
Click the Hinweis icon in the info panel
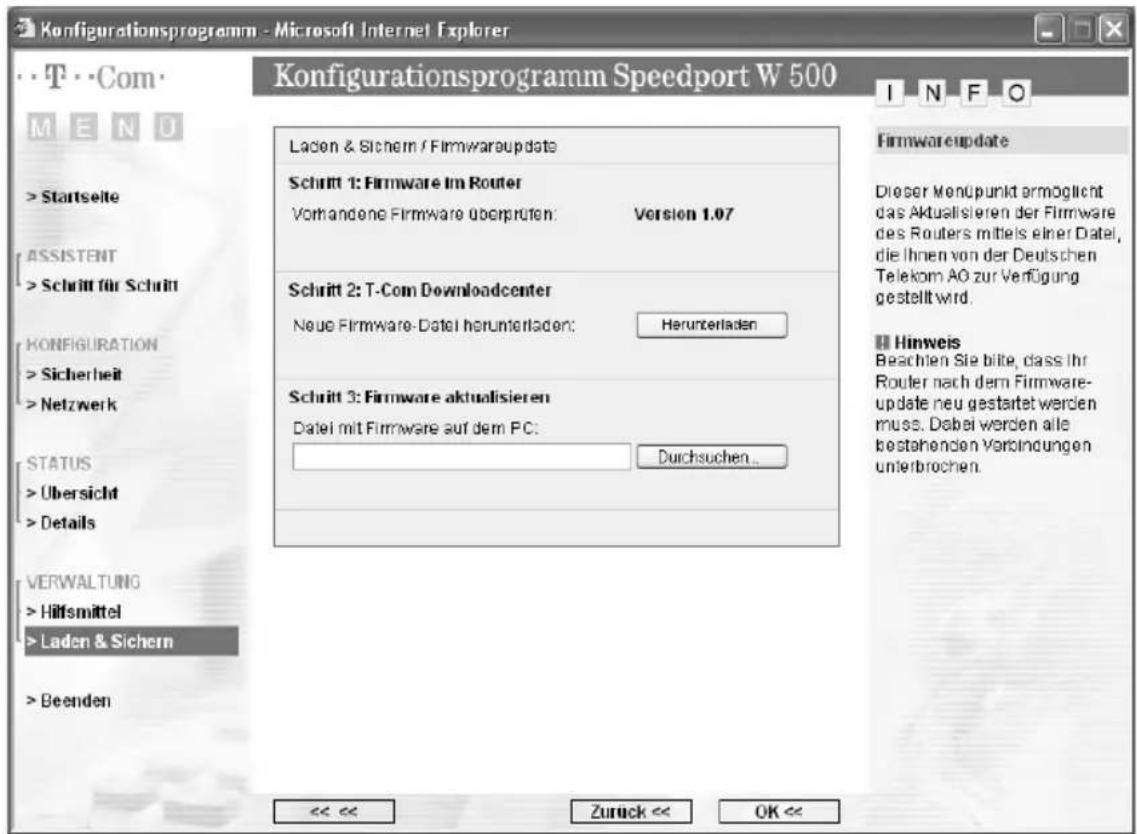click(882, 342)
